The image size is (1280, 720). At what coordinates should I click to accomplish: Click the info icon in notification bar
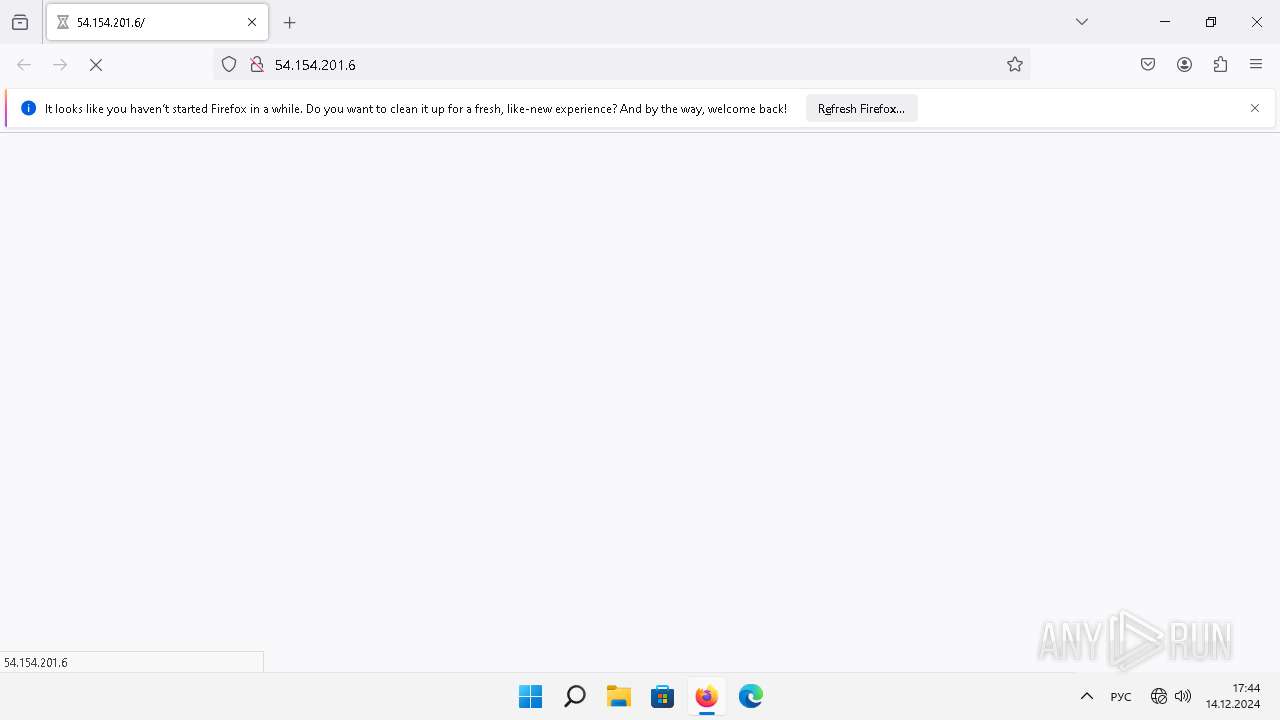pyautogui.click(x=28, y=108)
